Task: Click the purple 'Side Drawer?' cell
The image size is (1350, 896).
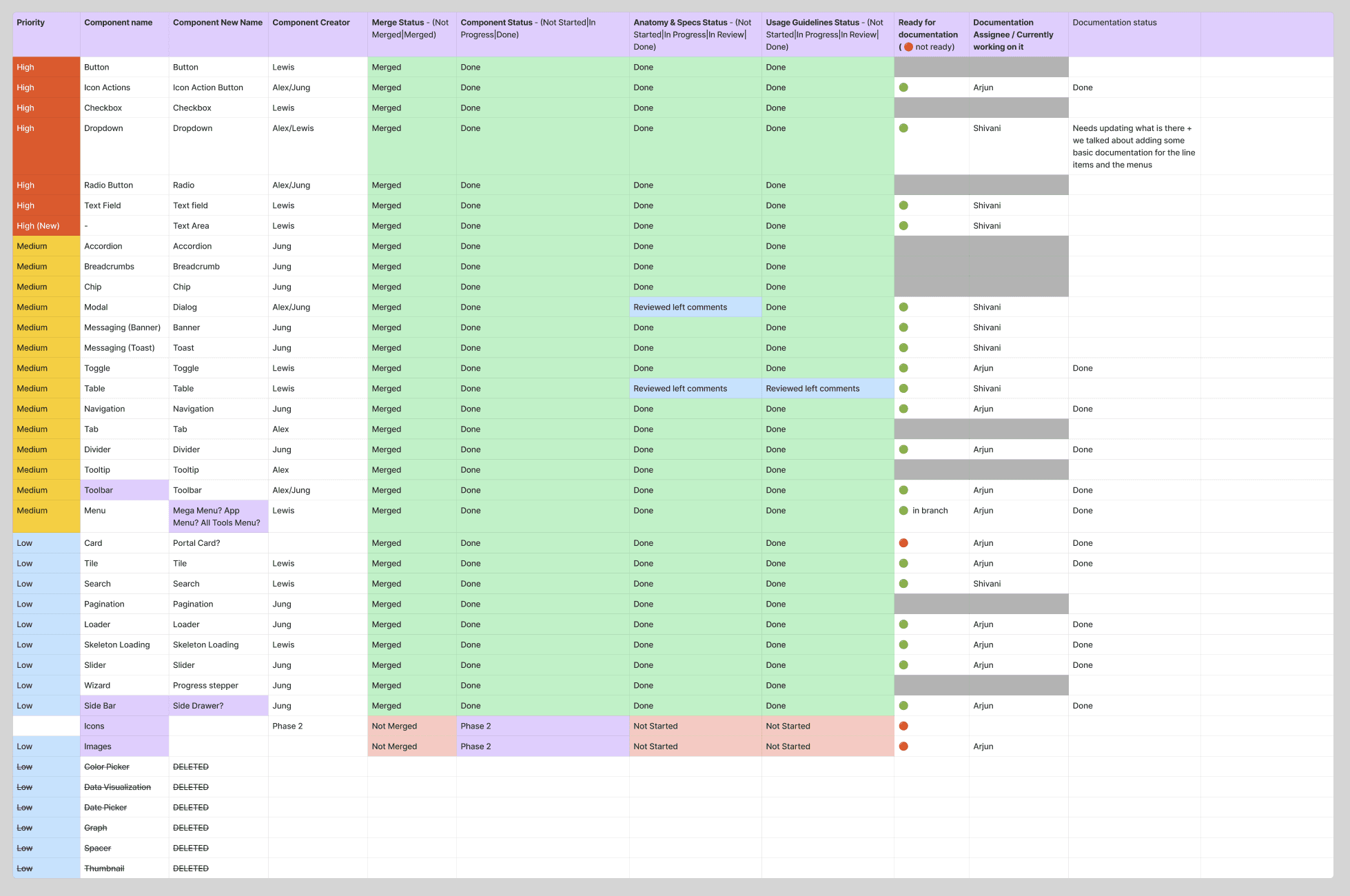Action: point(198,706)
